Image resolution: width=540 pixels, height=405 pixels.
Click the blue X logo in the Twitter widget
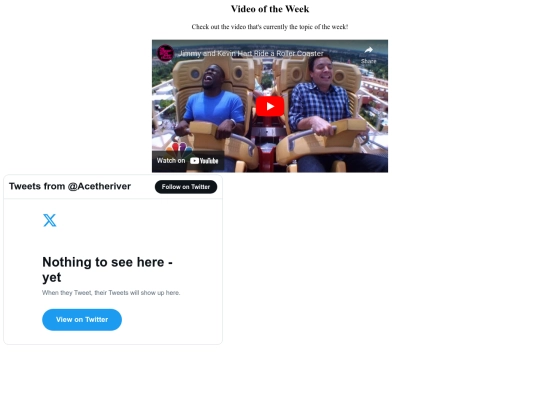pyautogui.click(x=50, y=220)
